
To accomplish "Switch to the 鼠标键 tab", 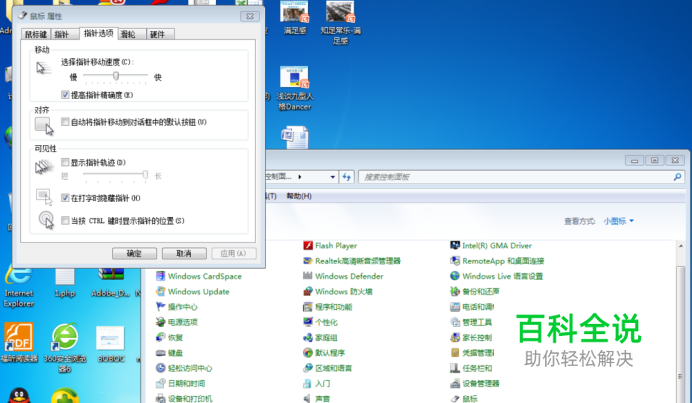I will [36, 34].
